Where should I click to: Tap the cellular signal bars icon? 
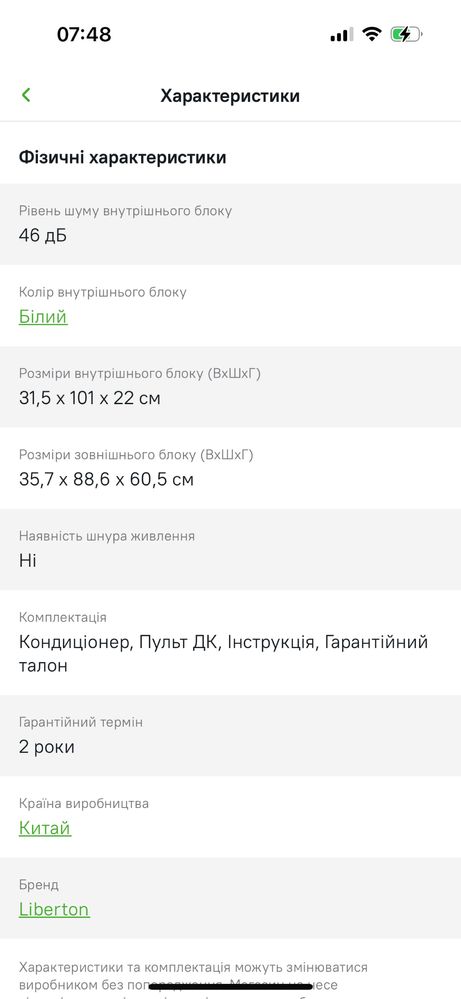tap(341, 35)
